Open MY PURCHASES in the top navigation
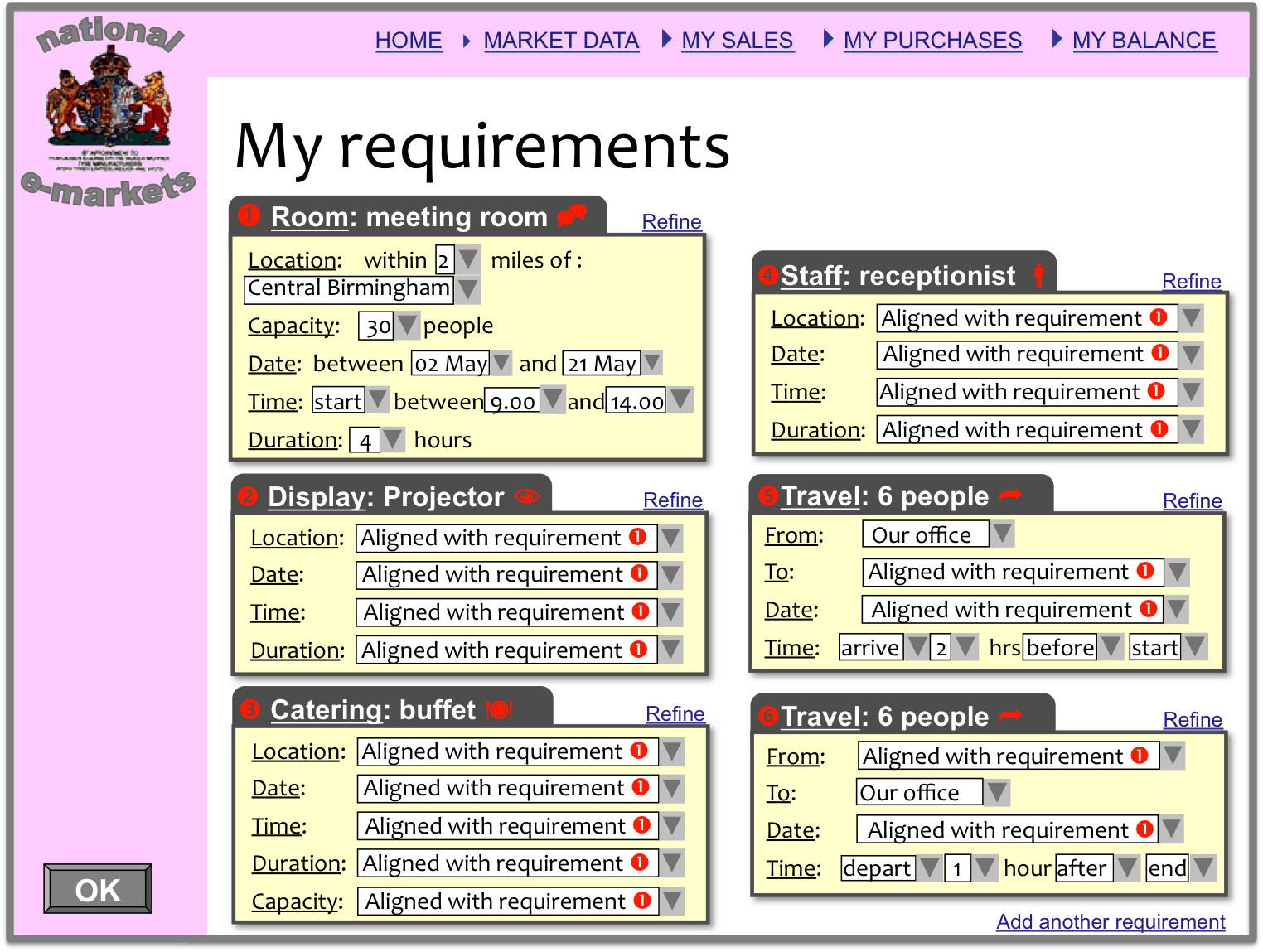Screen dimensions: 1263x952 (932, 40)
